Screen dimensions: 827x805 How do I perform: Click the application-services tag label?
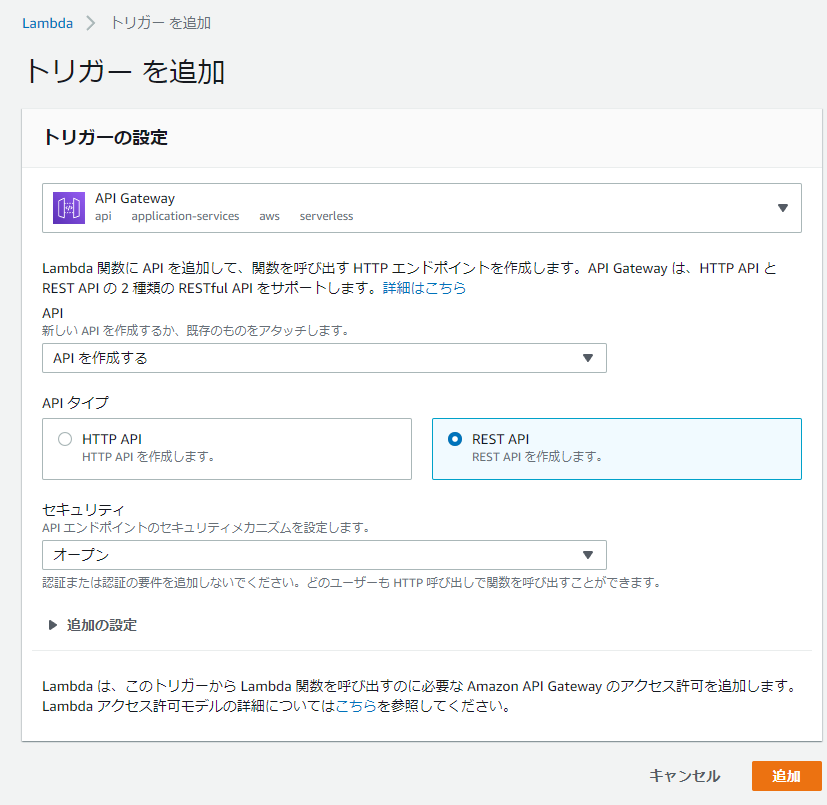pos(185,216)
